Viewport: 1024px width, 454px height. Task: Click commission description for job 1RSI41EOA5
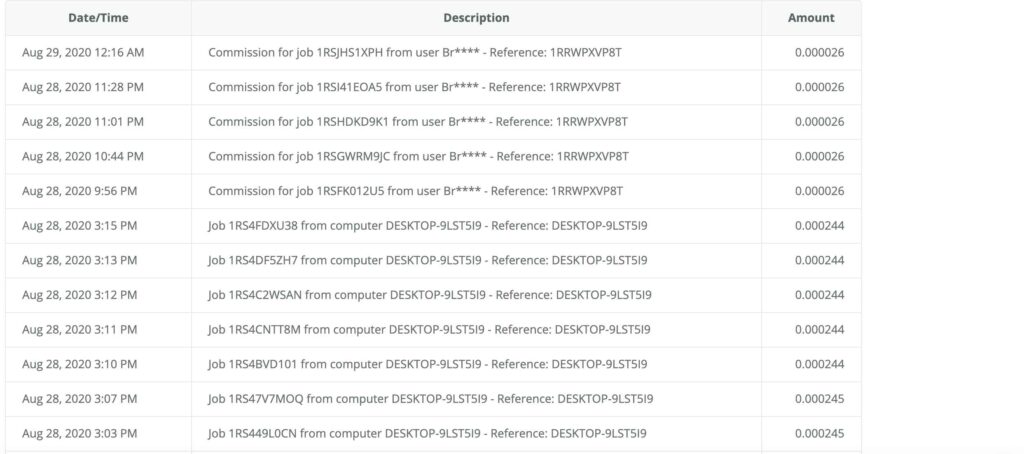pyautogui.click(x=415, y=87)
